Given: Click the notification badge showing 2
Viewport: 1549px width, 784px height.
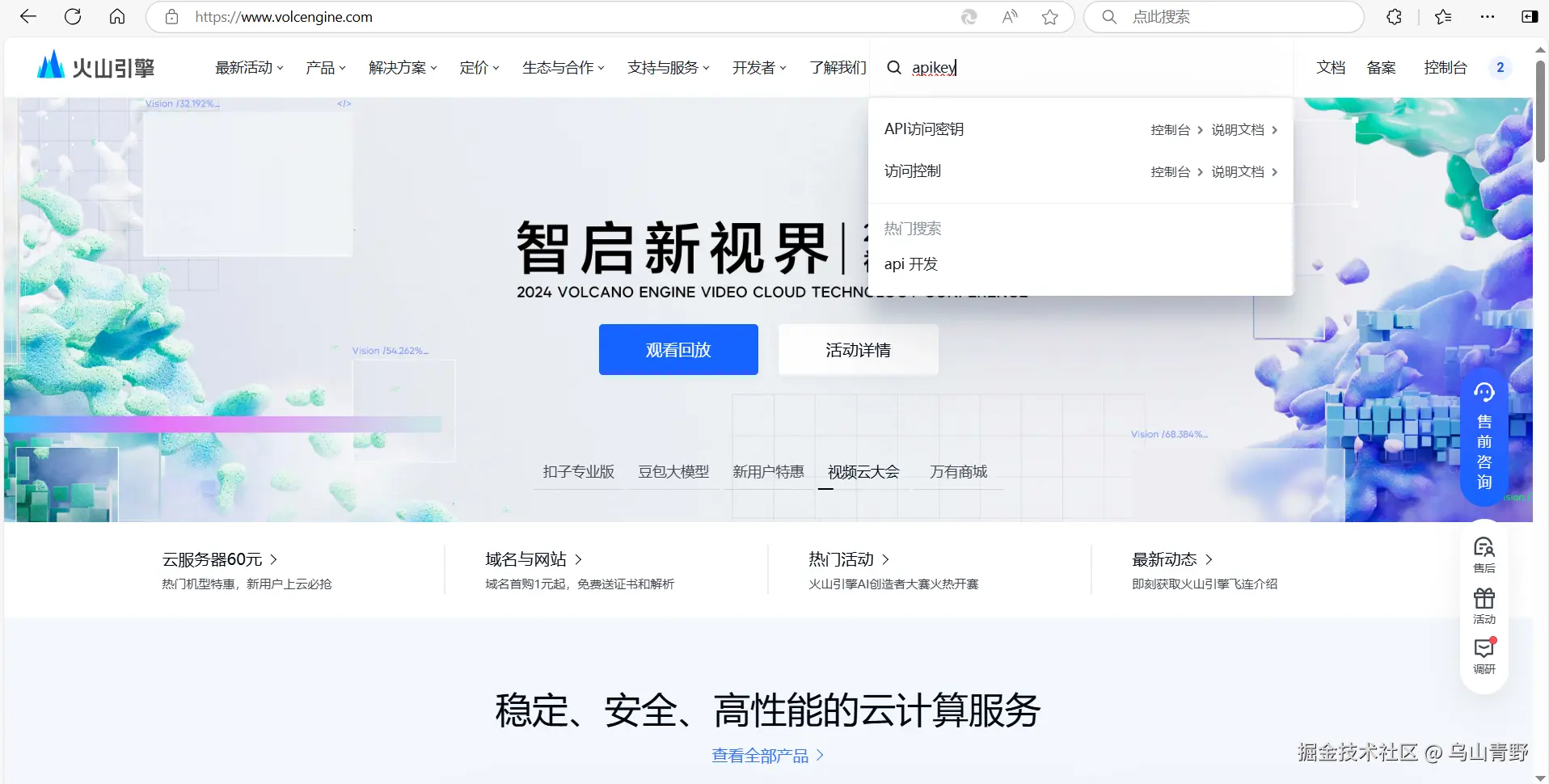Looking at the screenshot, I should [1500, 68].
